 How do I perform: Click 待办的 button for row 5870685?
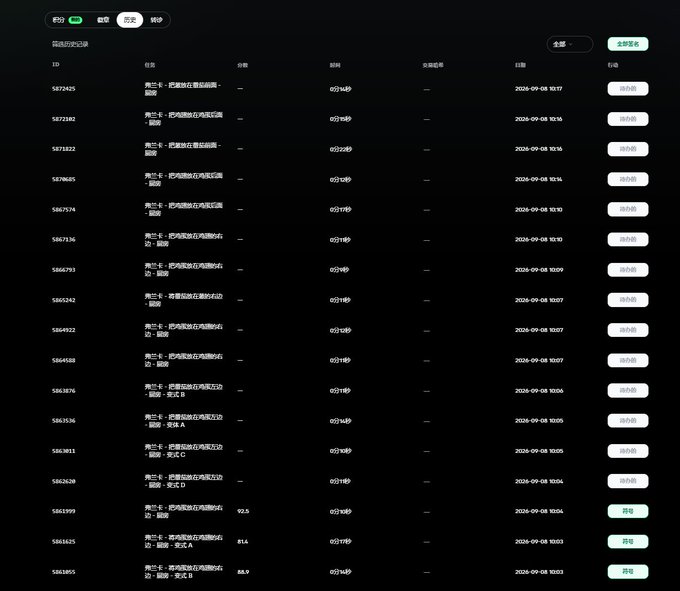tap(628, 179)
